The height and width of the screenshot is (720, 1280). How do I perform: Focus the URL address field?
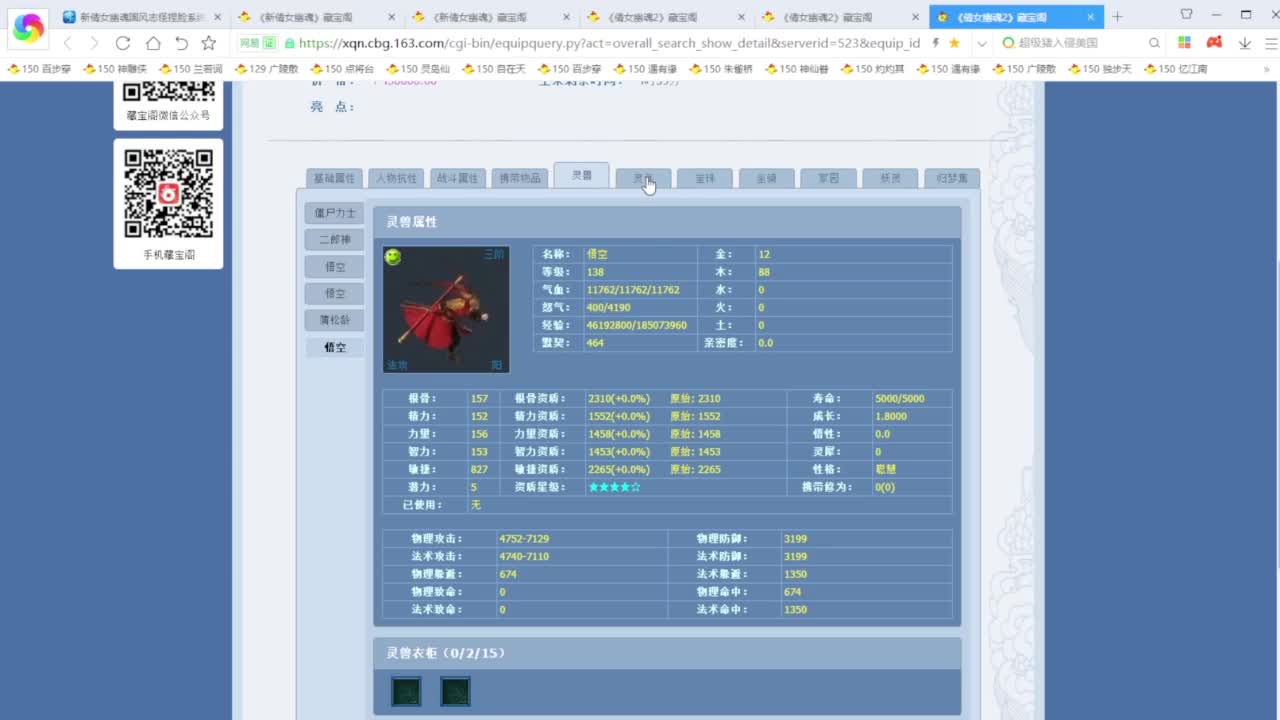(x=610, y=43)
